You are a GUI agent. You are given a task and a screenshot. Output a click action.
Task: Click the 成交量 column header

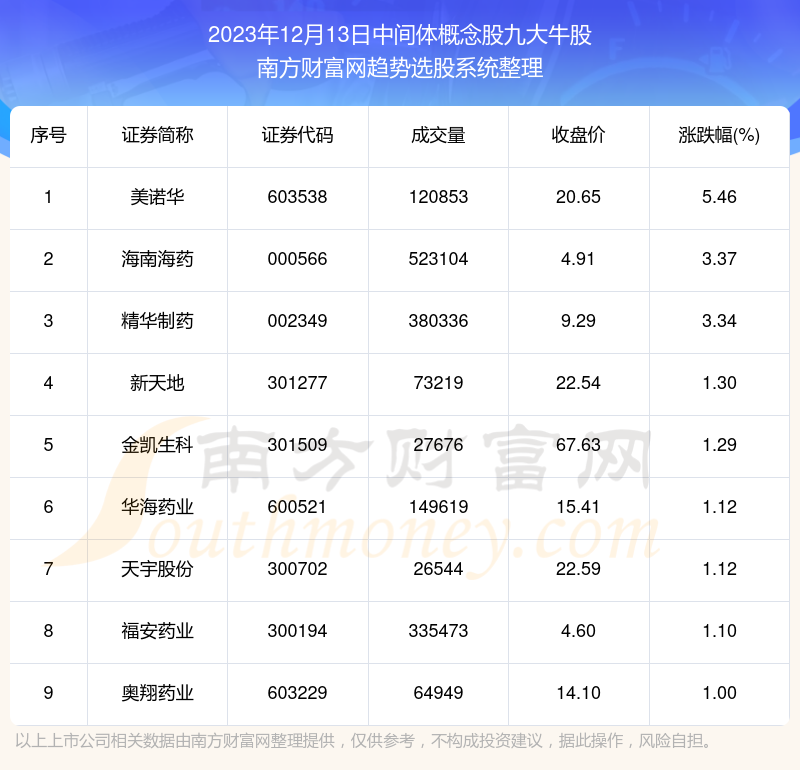[438, 136]
